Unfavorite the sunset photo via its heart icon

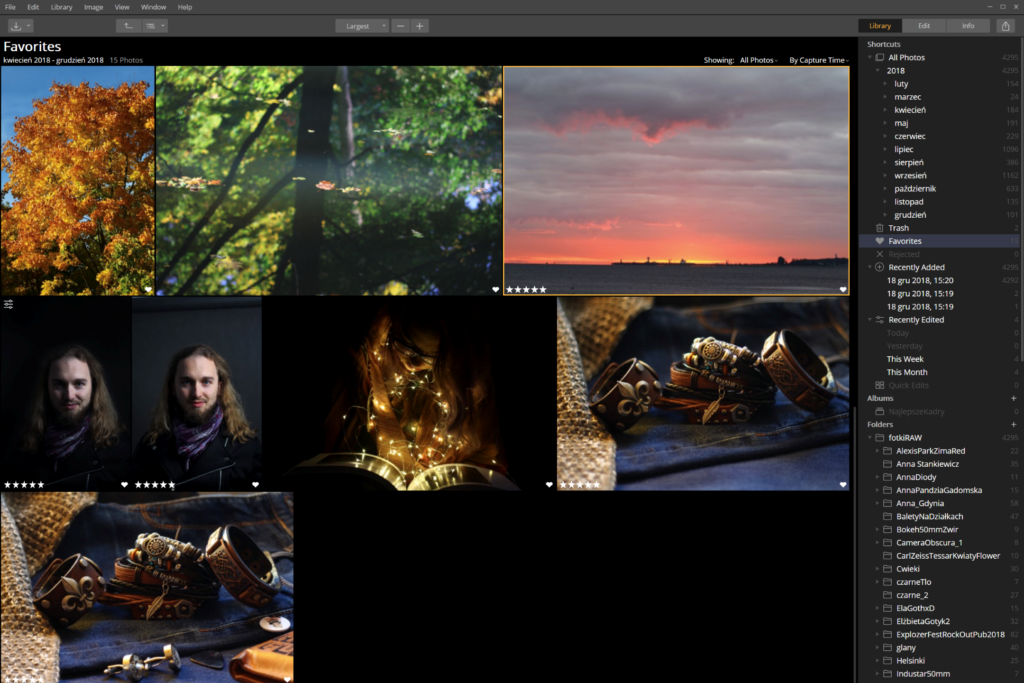[841, 288]
